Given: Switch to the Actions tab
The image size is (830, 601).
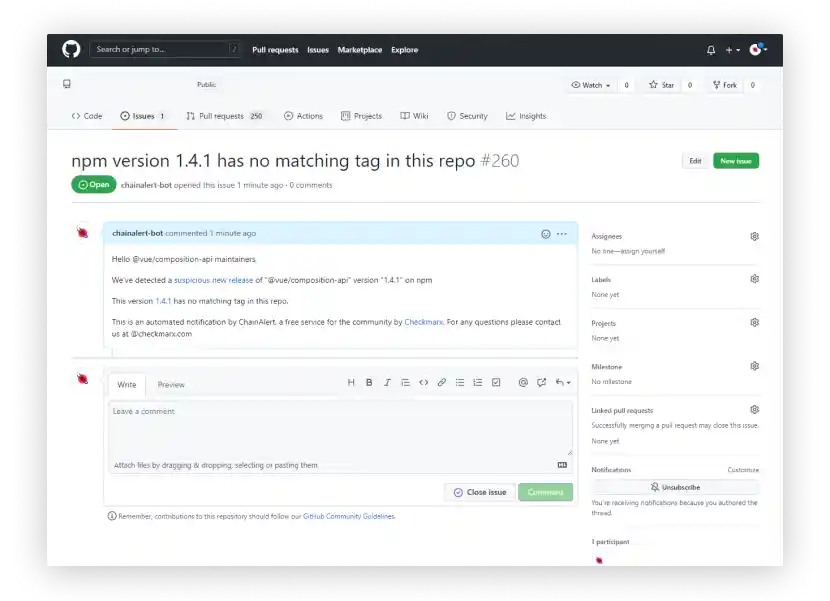Looking at the screenshot, I should 303,116.
